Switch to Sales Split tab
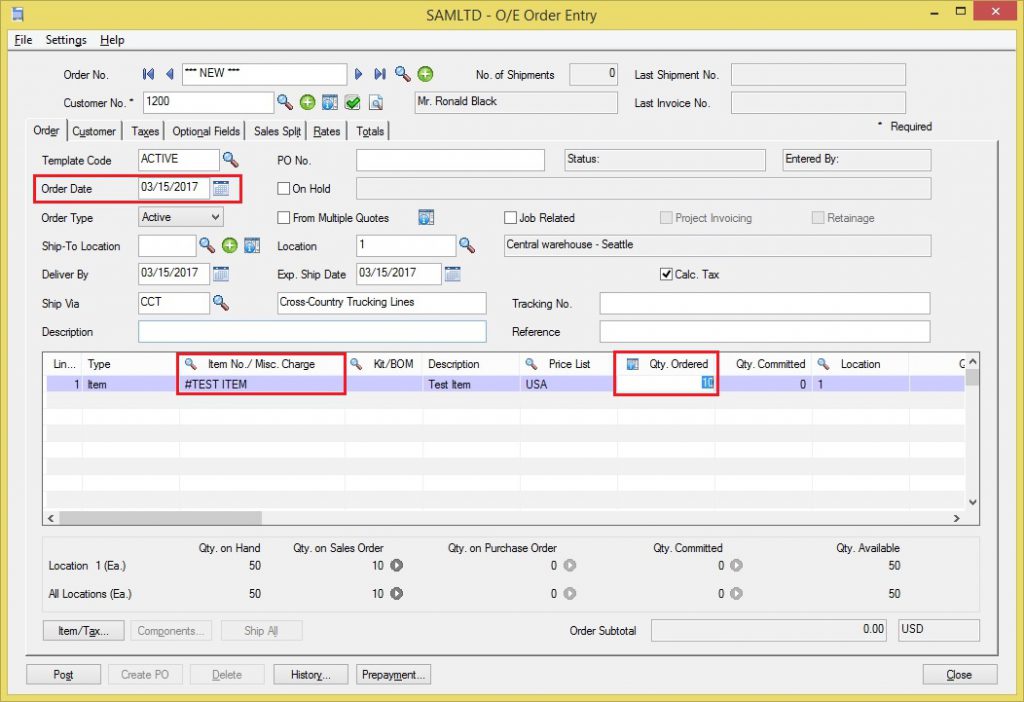Screen dimensions: 1024x702 coord(278,131)
